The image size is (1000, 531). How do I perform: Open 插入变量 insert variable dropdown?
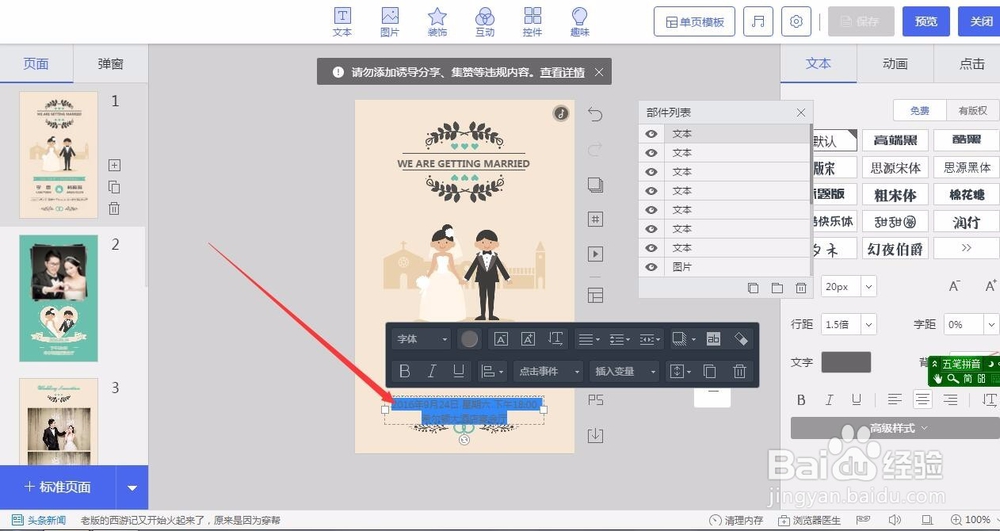624,371
